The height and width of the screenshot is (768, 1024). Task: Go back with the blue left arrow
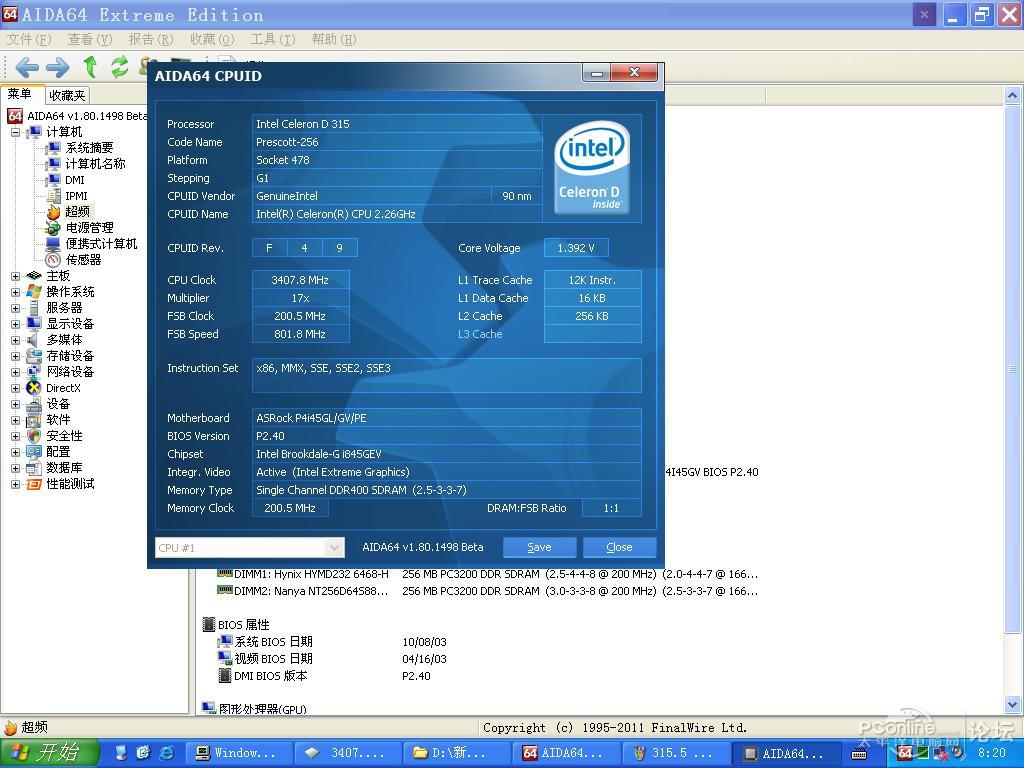(27, 67)
